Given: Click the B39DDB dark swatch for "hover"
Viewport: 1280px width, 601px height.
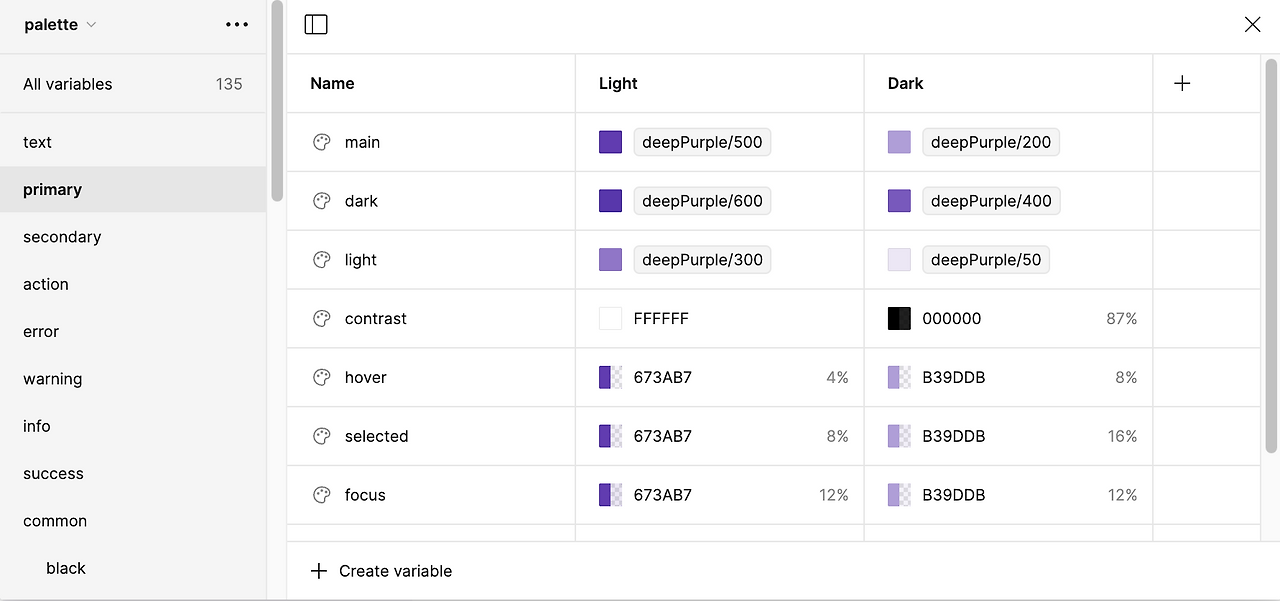Looking at the screenshot, I should 898,377.
